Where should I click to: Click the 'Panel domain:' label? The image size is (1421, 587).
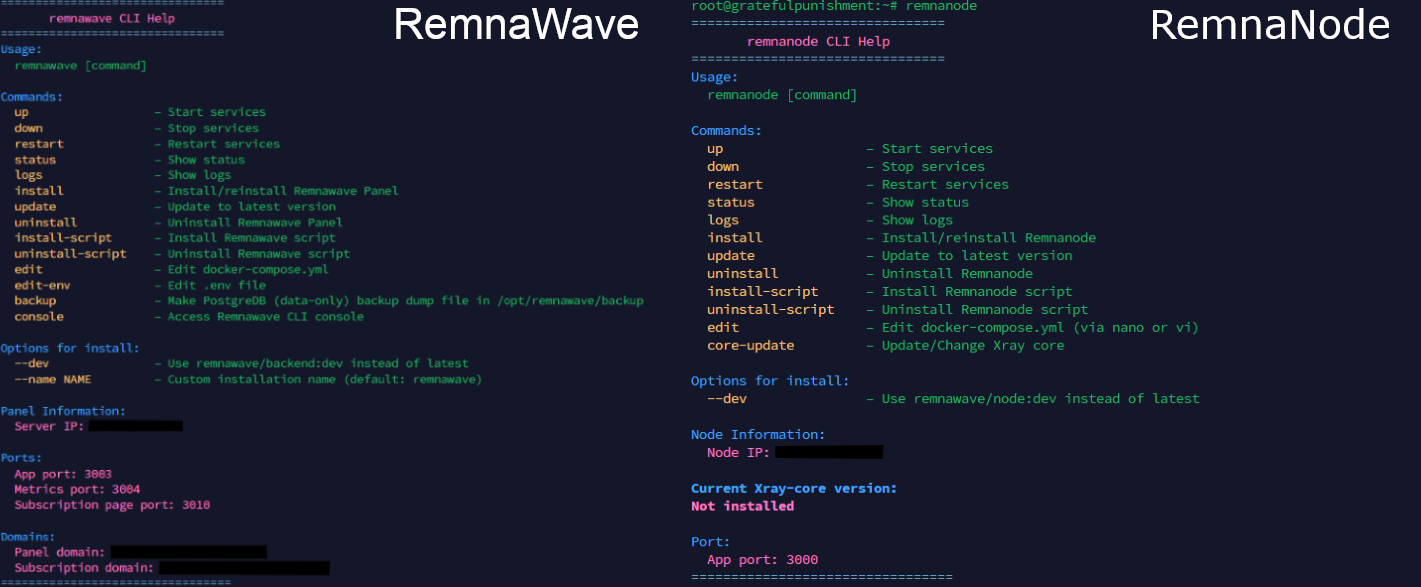[x=60, y=552]
